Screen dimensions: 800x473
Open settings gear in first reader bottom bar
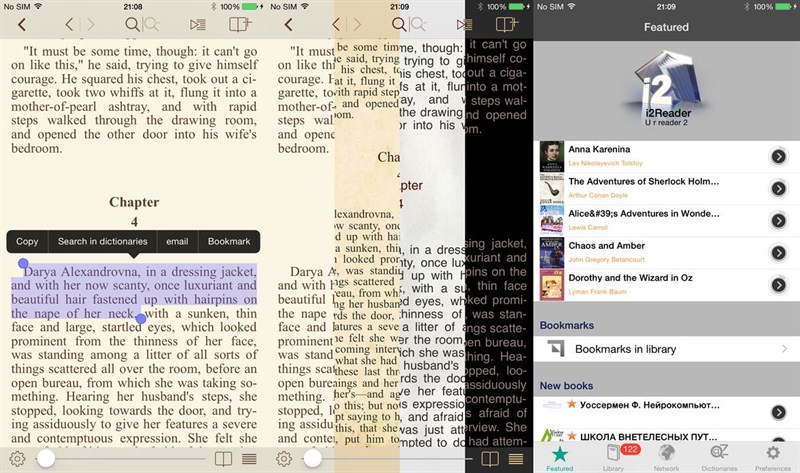point(17,459)
